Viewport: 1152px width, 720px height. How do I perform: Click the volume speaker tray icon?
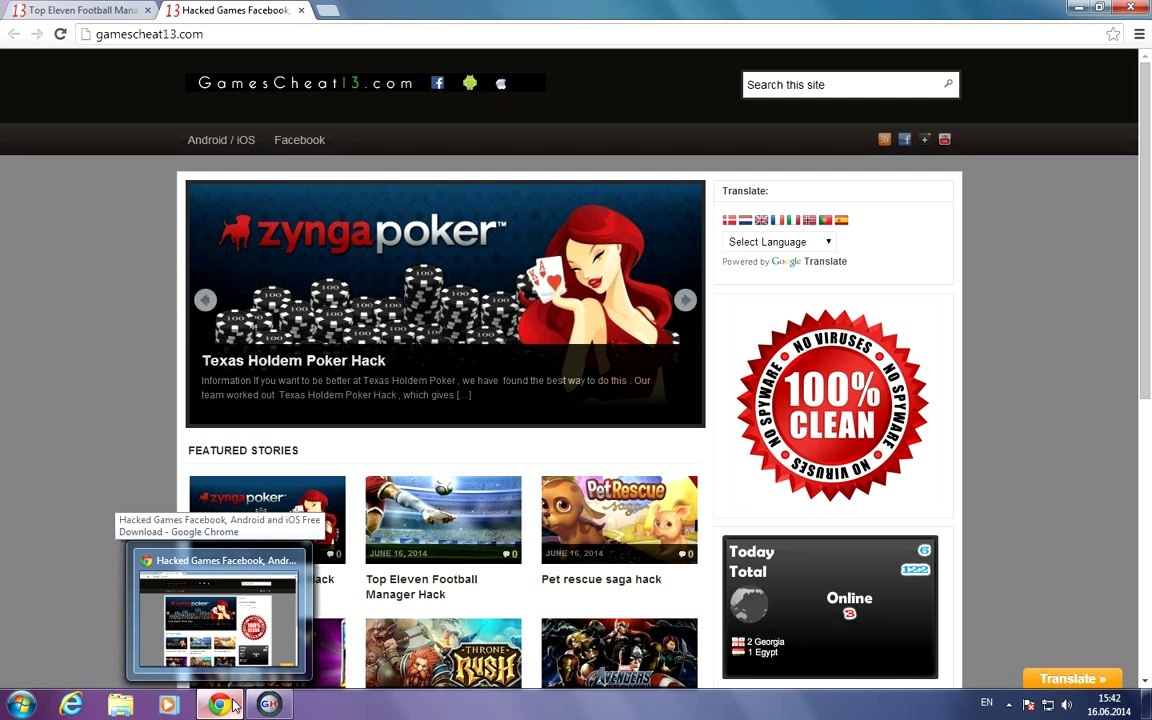pos(1066,705)
